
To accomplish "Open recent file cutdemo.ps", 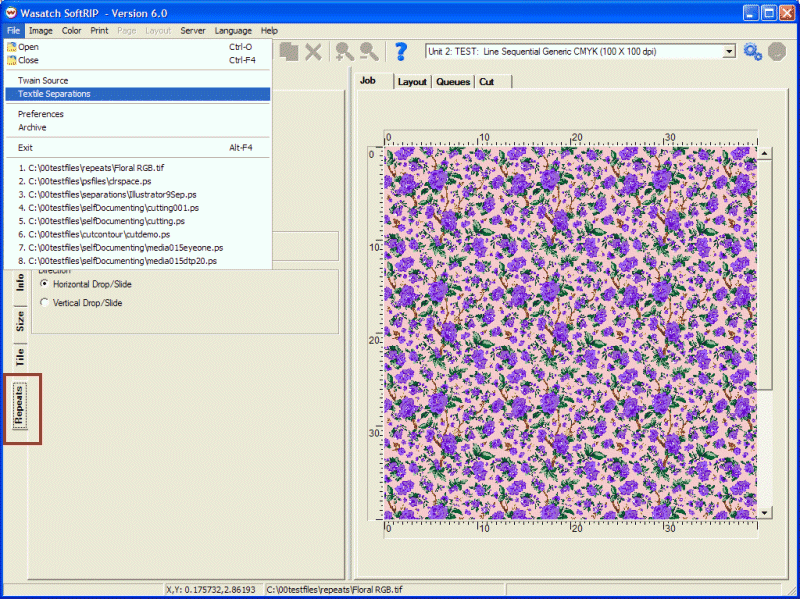I will 138,234.
